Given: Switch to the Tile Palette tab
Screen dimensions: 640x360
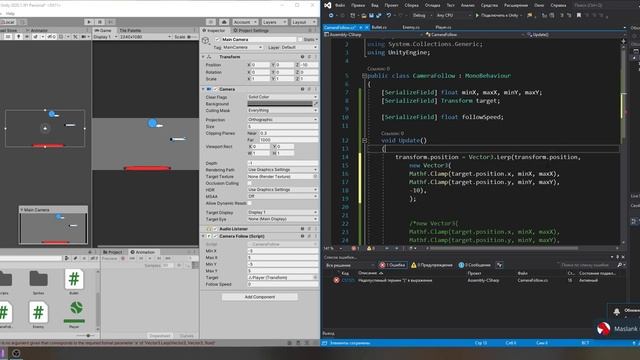Looking at the screenshot, I should tap(130, 30).
